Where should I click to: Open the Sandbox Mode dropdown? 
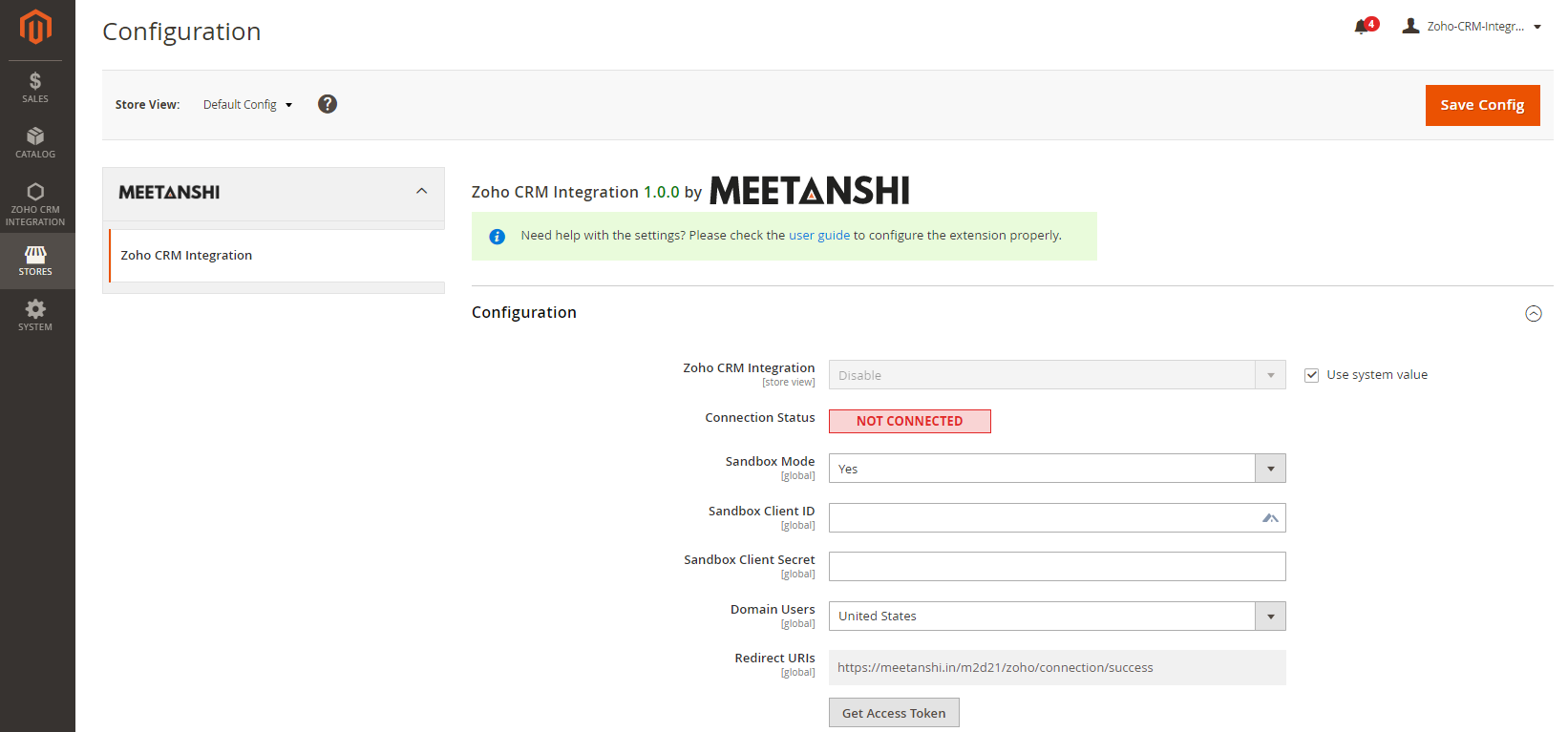[1057, 469]
